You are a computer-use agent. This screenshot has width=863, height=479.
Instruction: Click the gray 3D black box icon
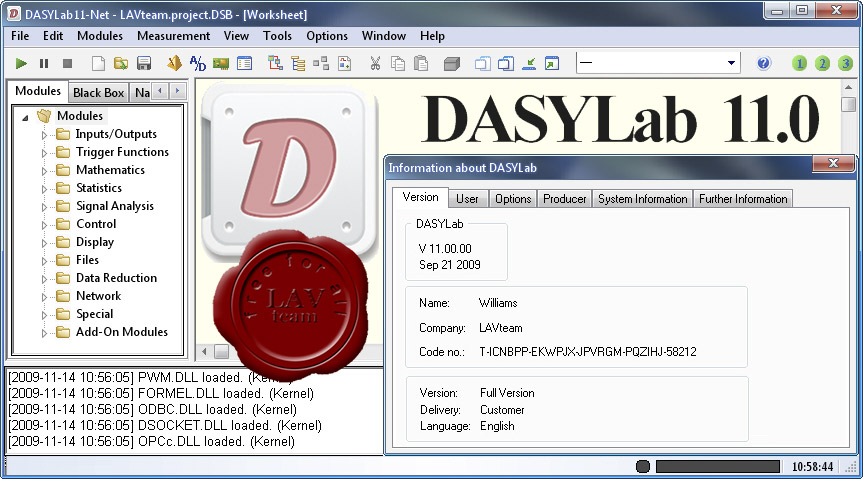coord(452,64)
